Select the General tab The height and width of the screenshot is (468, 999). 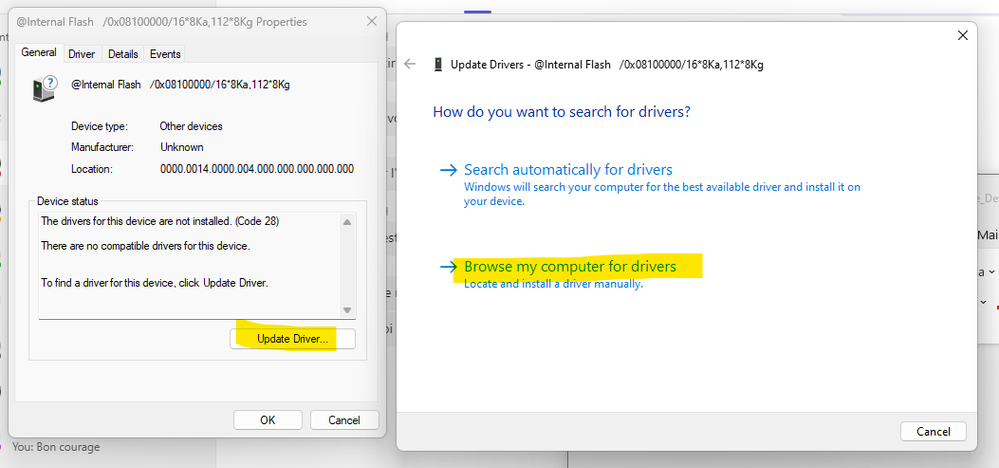point(39,53)
